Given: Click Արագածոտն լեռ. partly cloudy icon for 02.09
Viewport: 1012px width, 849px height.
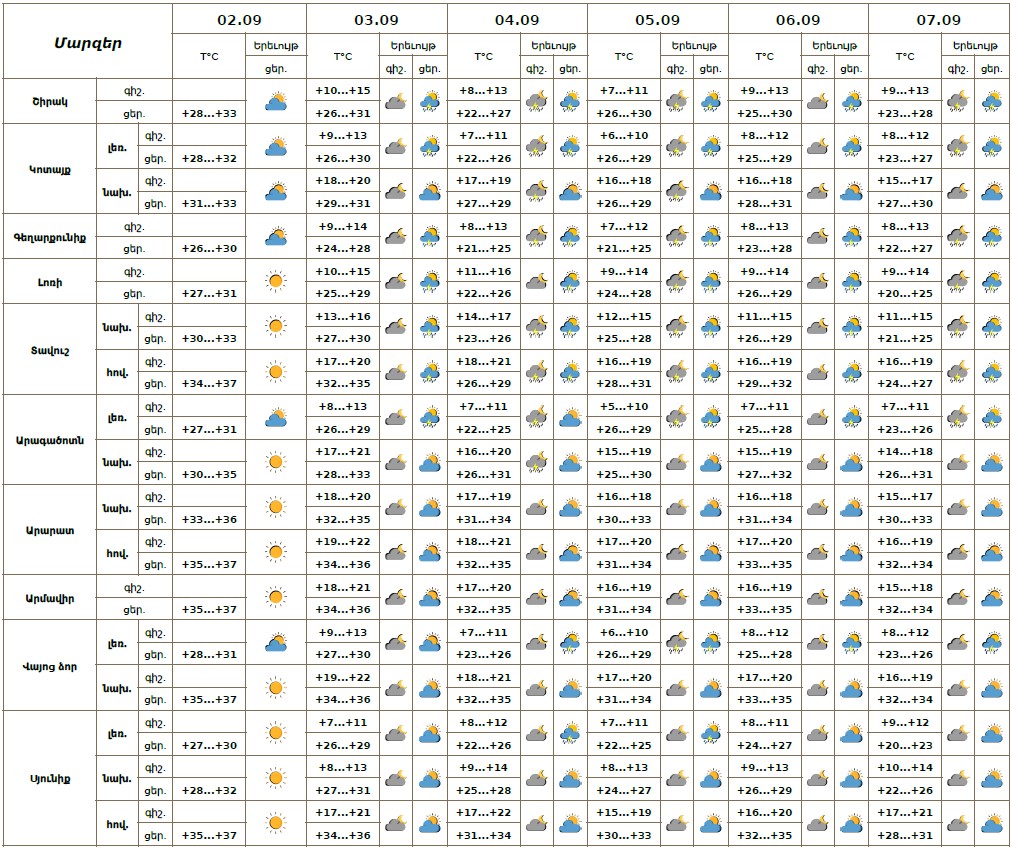Looking at the screenshot, I should pos(276,418).
